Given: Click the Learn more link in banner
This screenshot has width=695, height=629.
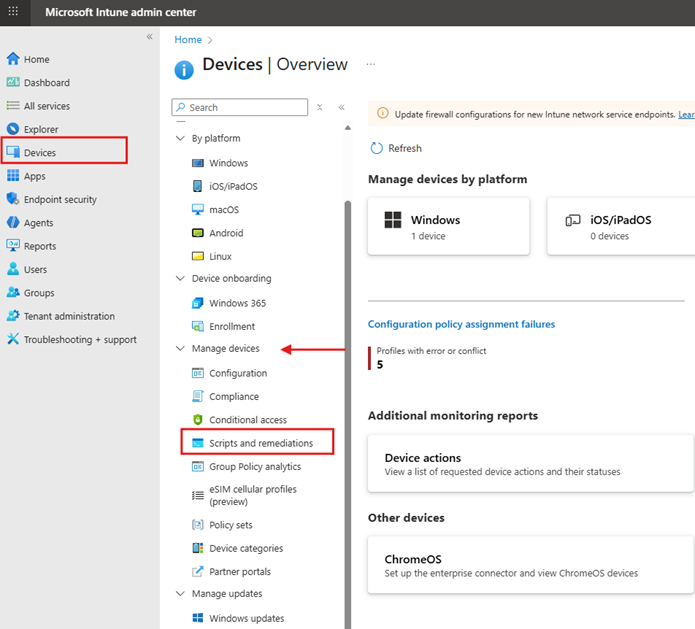Looking at the screenshot, I should [687, 114].
